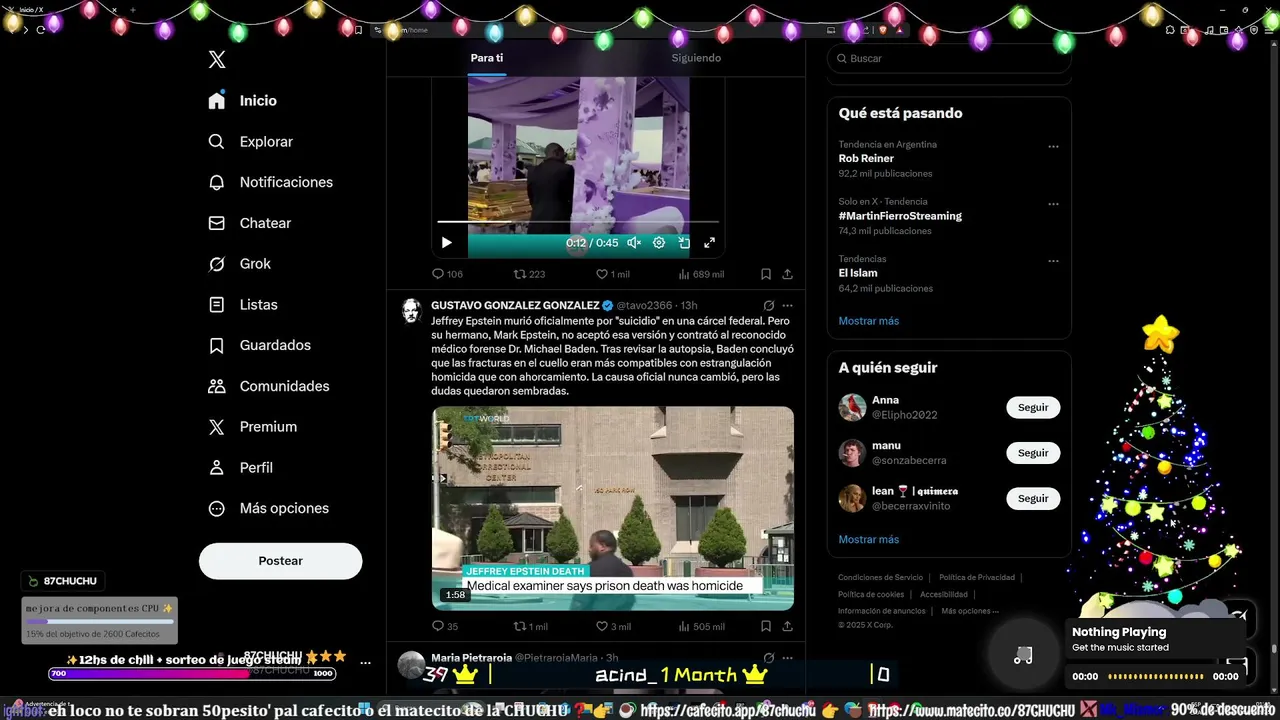Viewport: 1280px width, 720px height.
Task: Open Rob Reiner trend
Action: click(x=866, y=159)
